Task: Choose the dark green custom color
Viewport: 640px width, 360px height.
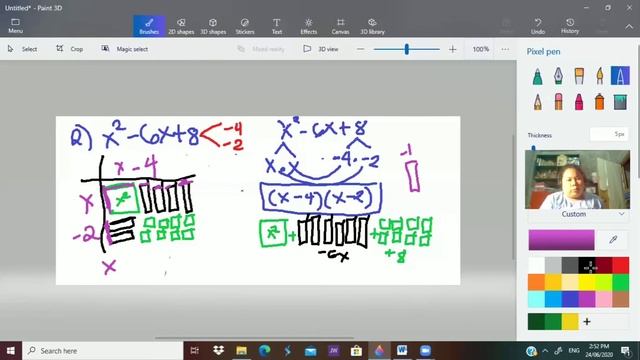Action: (x=536, y=322)
